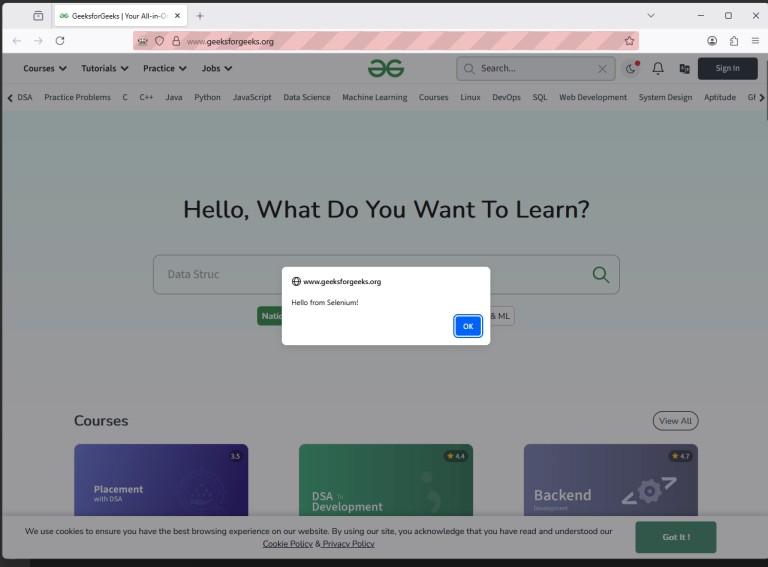The width and height of the screenshot is (768, 567).
Task: Open the Web Development topic
Action: [593, 97]
